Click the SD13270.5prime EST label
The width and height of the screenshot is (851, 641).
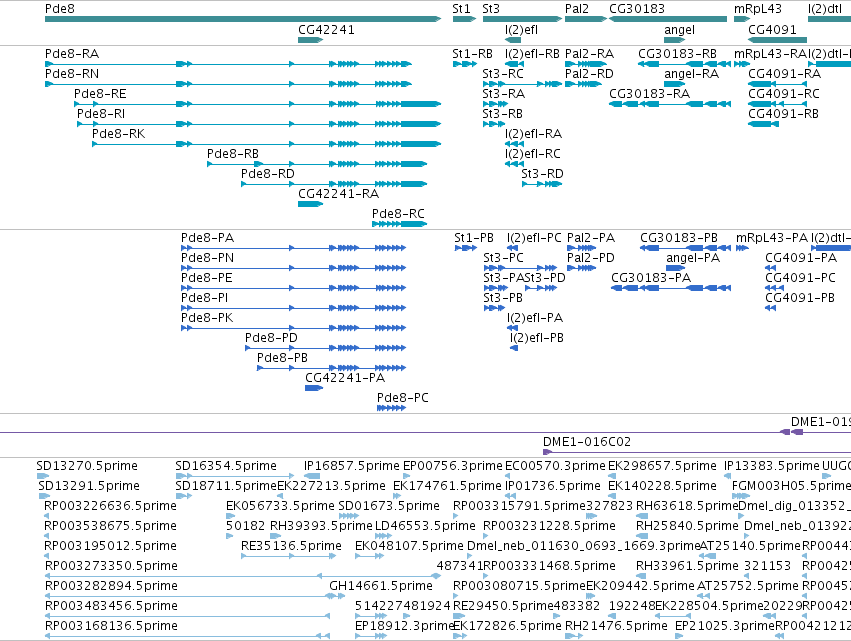(87, 466)
